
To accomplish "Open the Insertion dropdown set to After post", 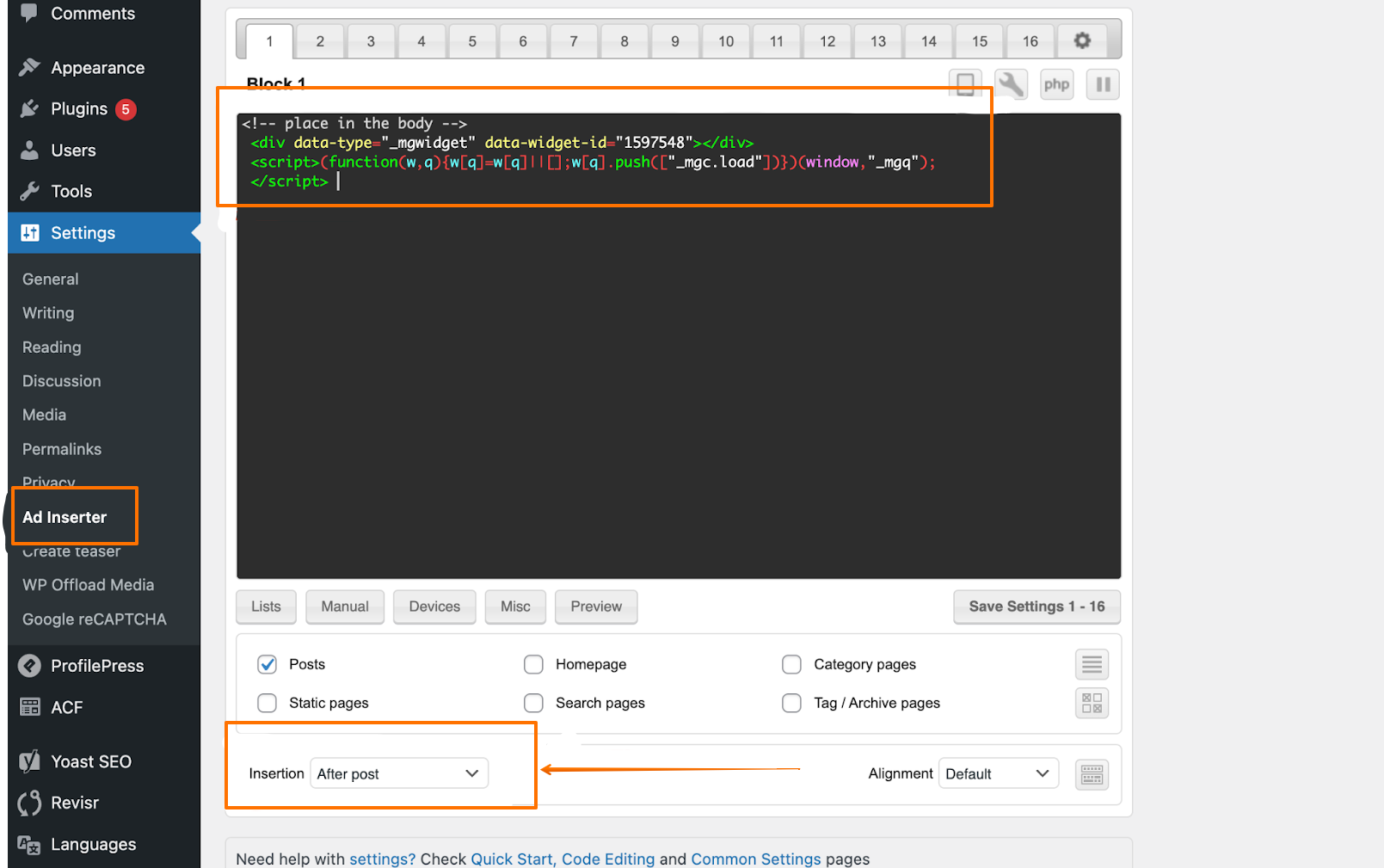I will click(x=398, y=773).
